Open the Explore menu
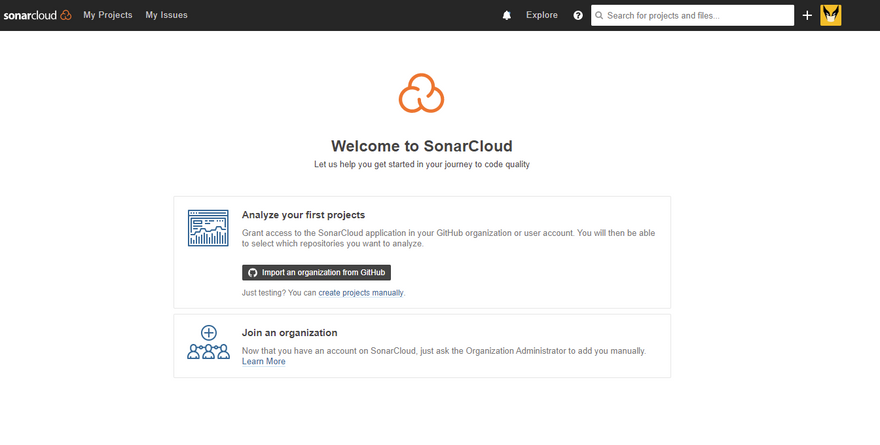 point(542,15)
